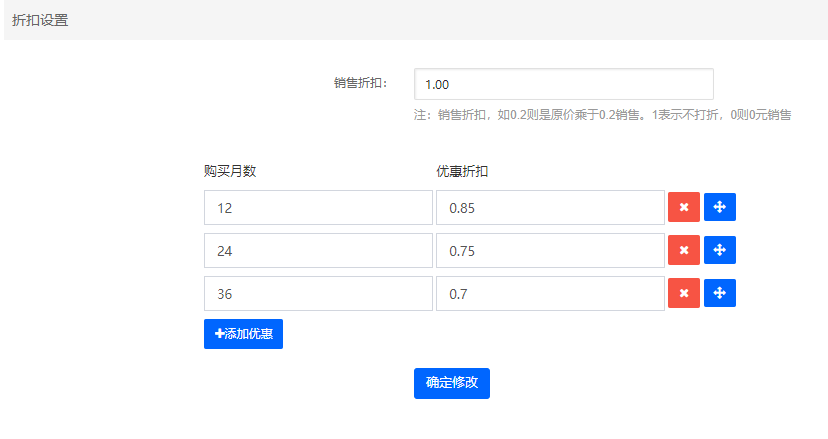Screen dimensions: 828x439
Task: Edit the discount field showing 0.85
Action: coord(550,208)
